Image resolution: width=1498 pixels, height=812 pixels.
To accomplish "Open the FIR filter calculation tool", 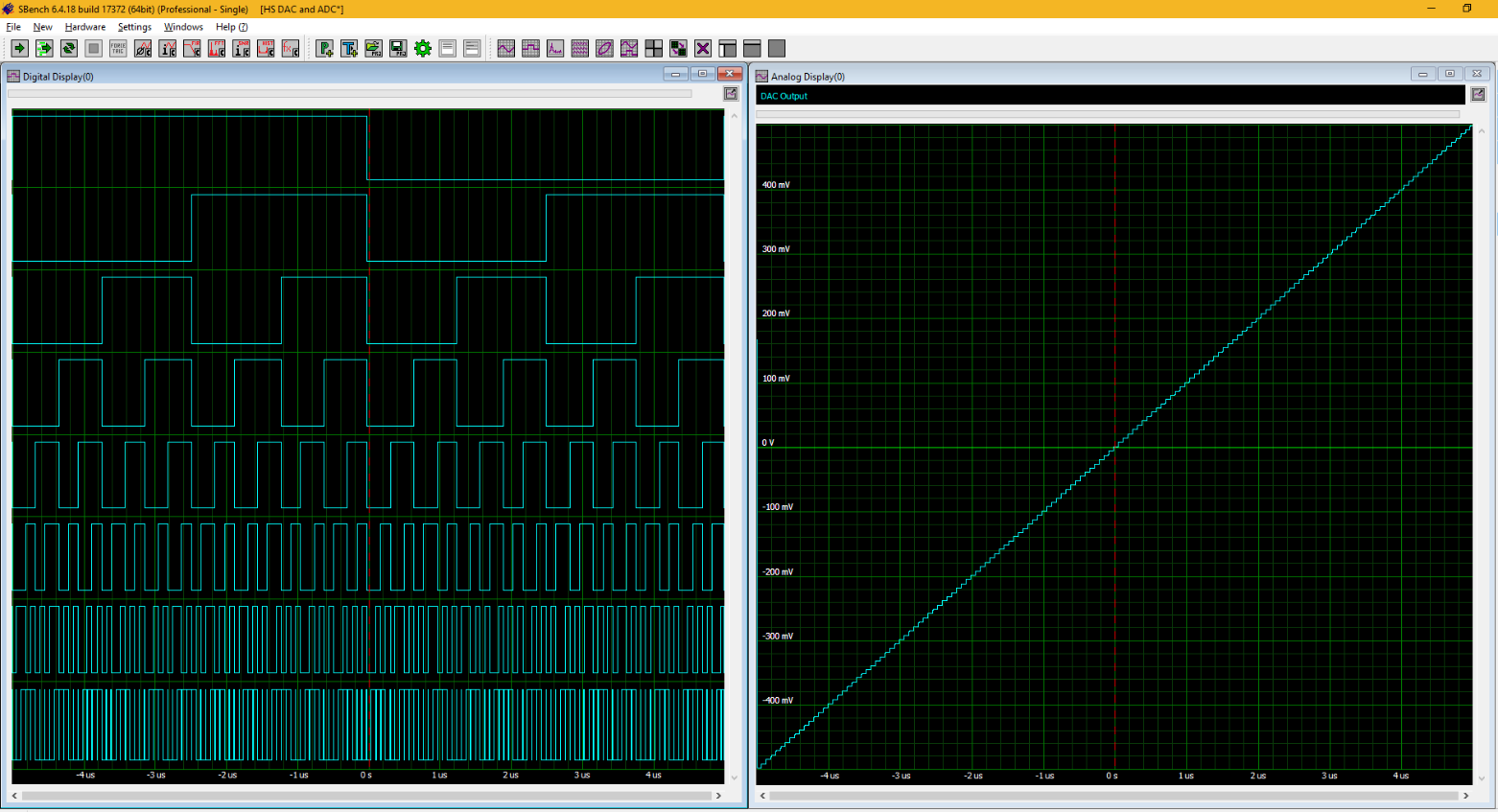I will [192, 49].
